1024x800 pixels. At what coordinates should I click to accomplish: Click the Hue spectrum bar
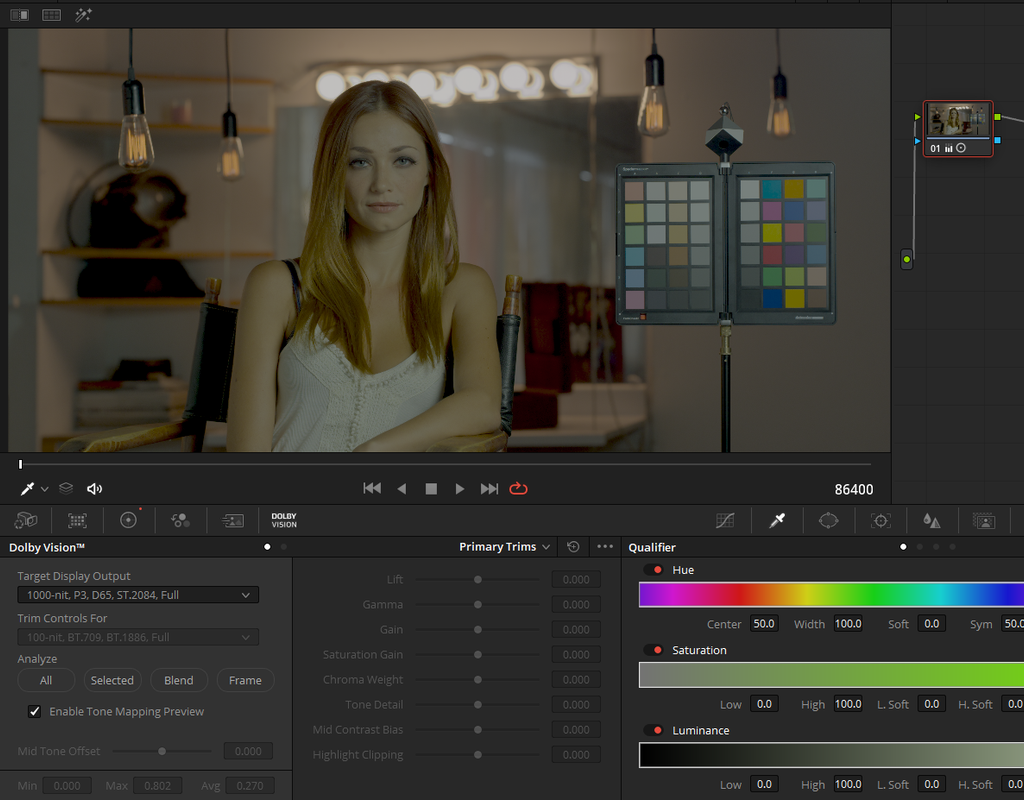[831, 595]
